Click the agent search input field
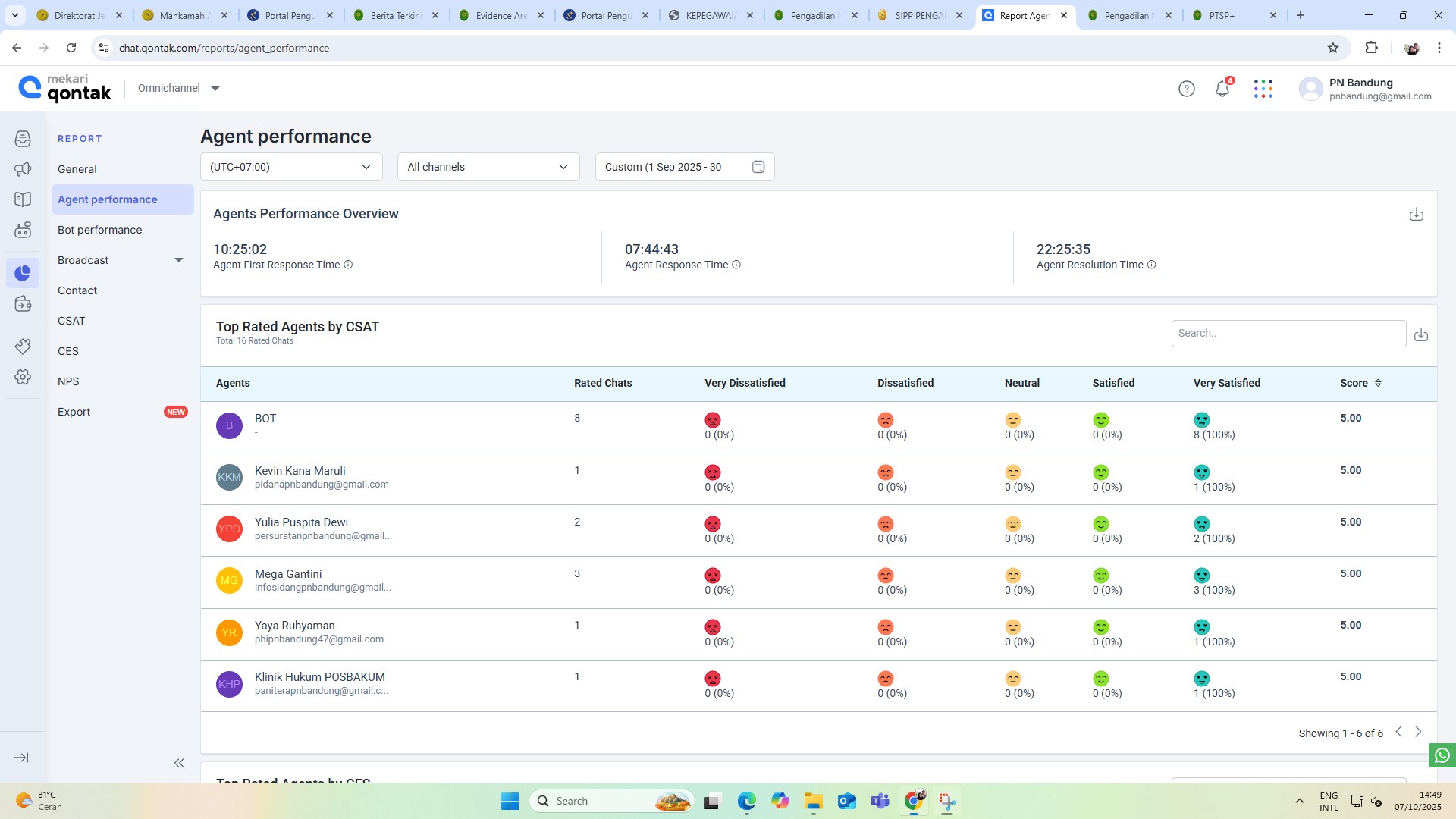 [1288, 334]
